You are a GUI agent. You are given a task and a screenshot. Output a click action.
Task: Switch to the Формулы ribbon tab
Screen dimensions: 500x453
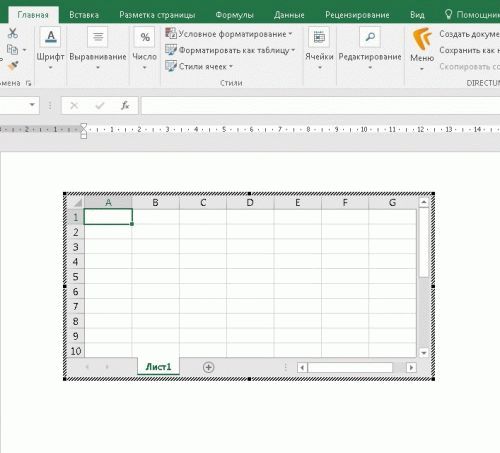(x=234, y=15)
